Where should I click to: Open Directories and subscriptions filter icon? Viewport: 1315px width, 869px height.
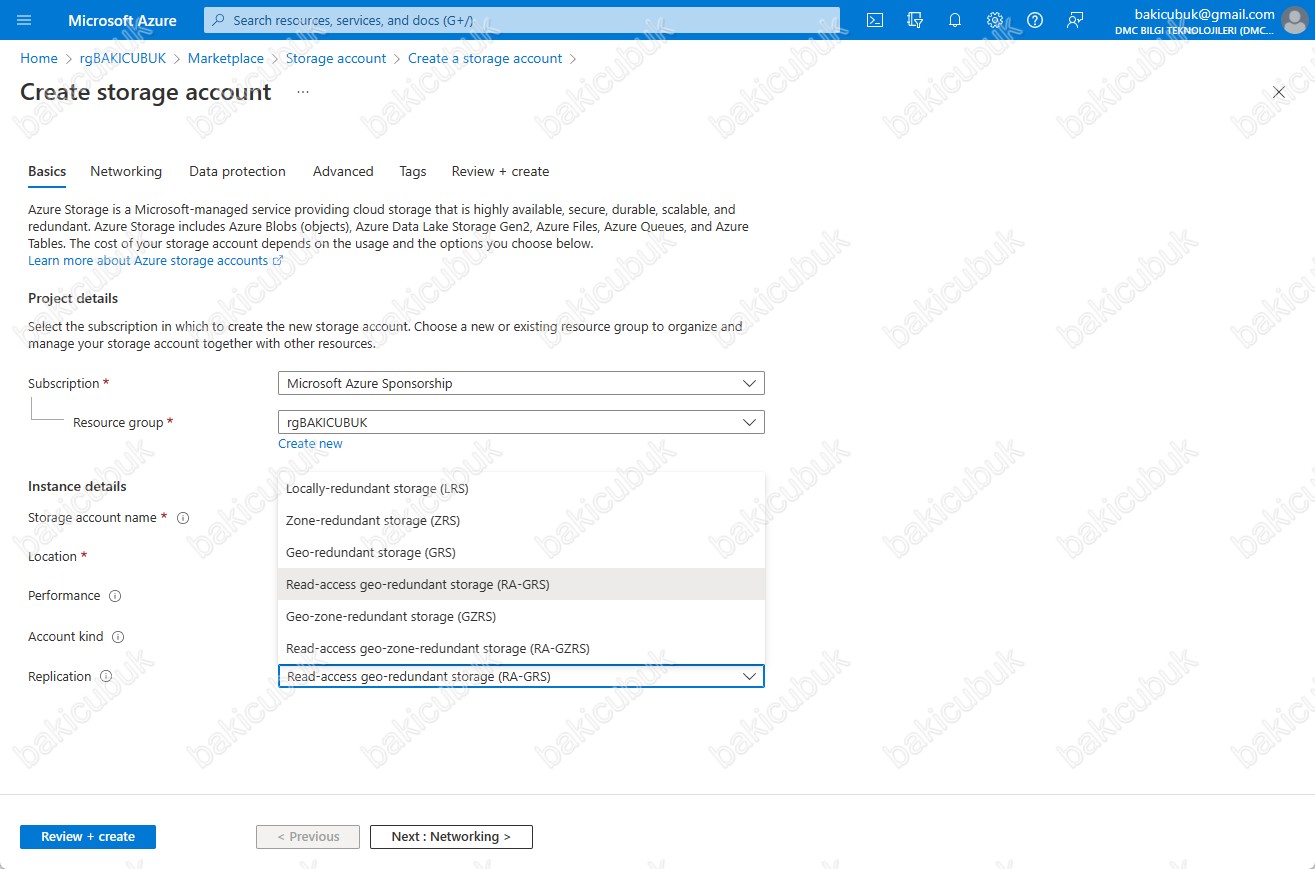[914, 20]
